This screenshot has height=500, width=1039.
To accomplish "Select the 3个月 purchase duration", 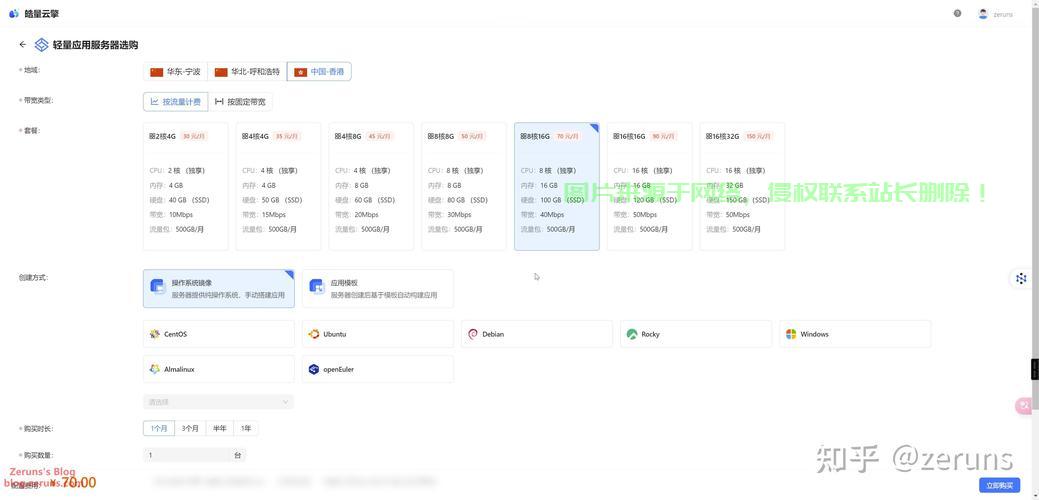I will point(190,428).
